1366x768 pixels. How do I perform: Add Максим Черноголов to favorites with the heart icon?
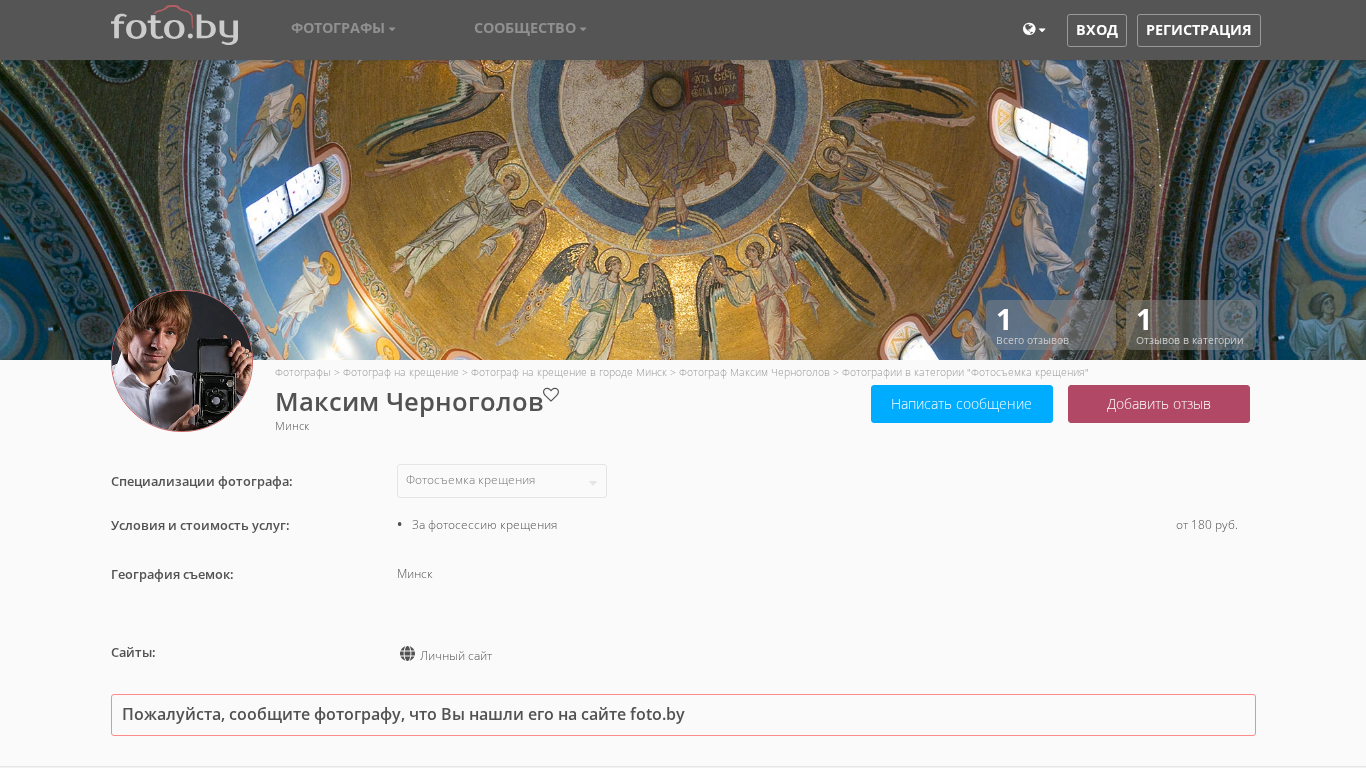551,395
